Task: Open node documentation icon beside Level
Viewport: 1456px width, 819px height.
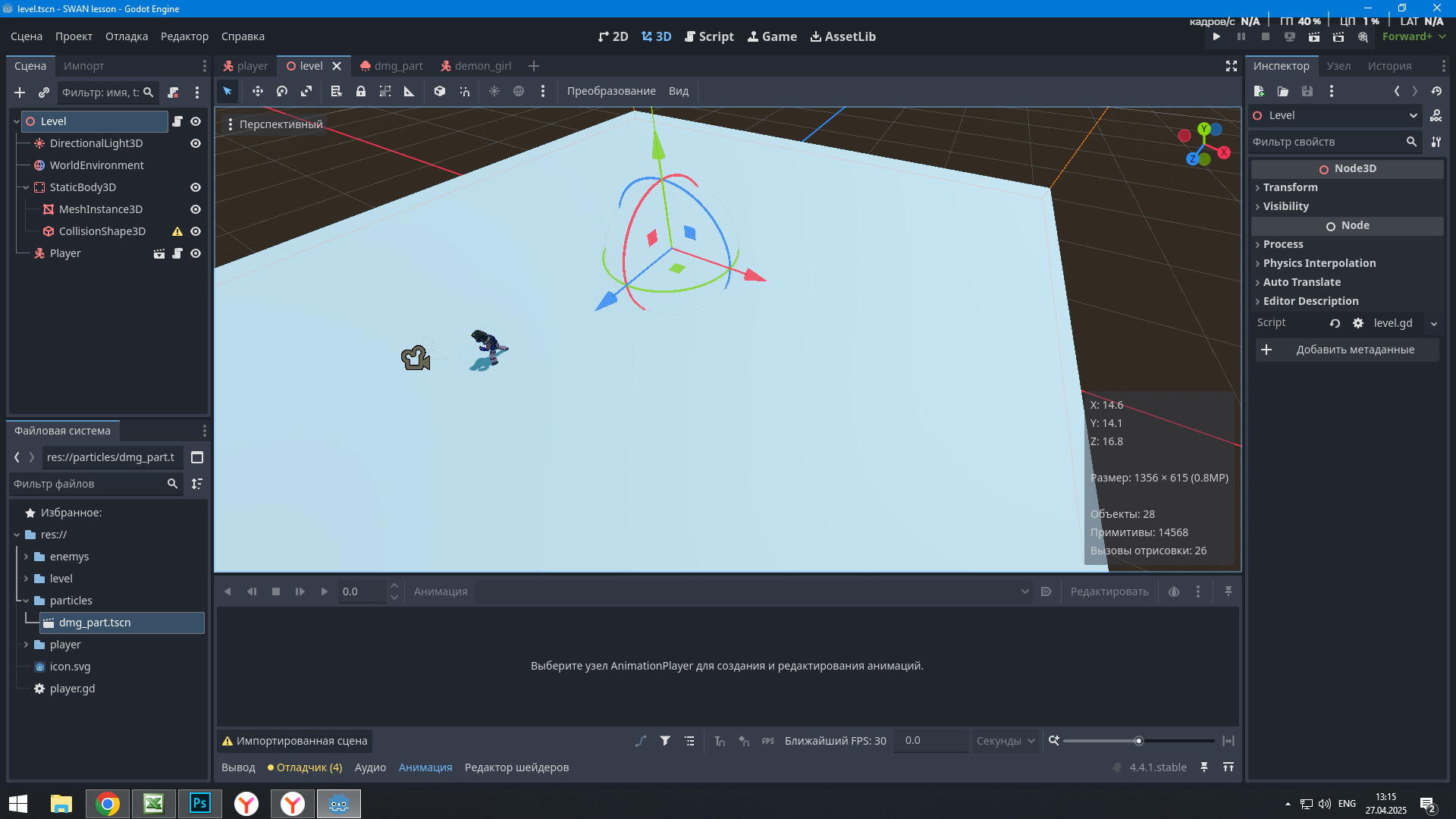Action: 1436,115
